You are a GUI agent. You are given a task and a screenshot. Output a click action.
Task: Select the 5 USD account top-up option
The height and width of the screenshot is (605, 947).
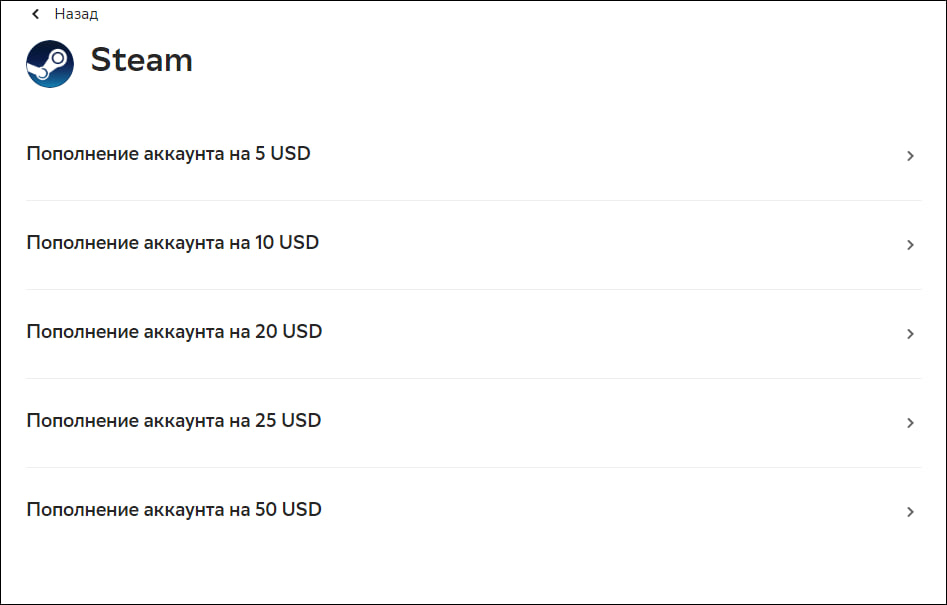168,154
